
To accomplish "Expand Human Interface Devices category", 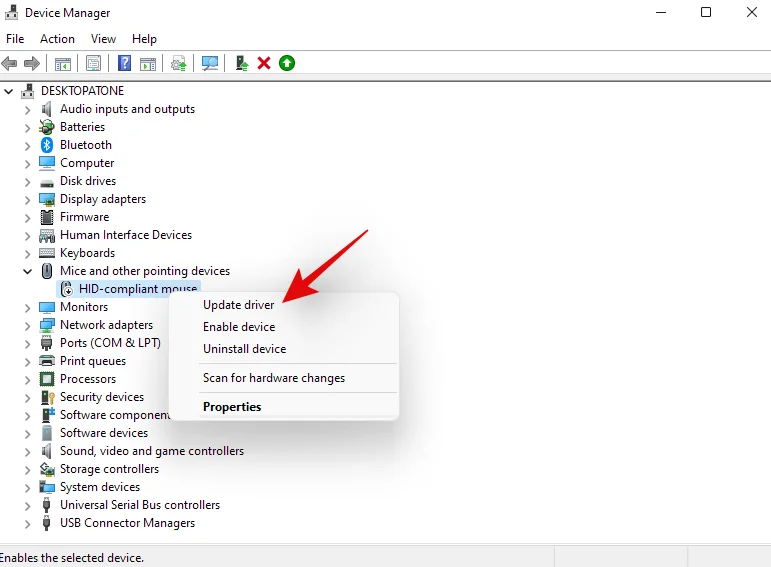I will pos(28,236).
